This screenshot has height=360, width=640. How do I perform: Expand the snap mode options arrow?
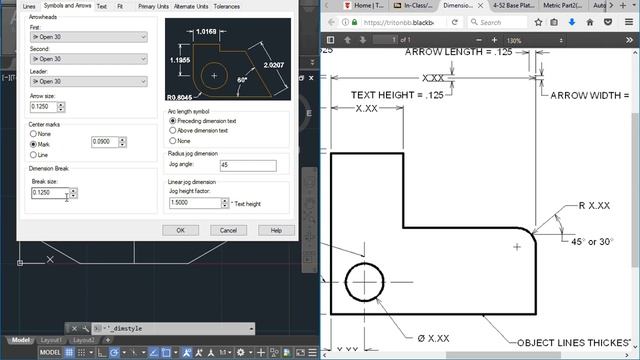tap(91, 352)
